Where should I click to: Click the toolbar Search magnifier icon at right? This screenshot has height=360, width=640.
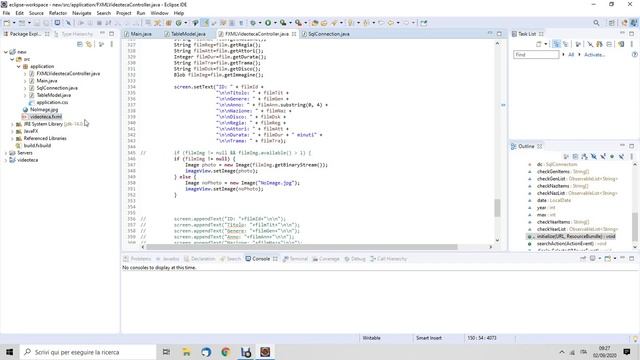[596, 23]
